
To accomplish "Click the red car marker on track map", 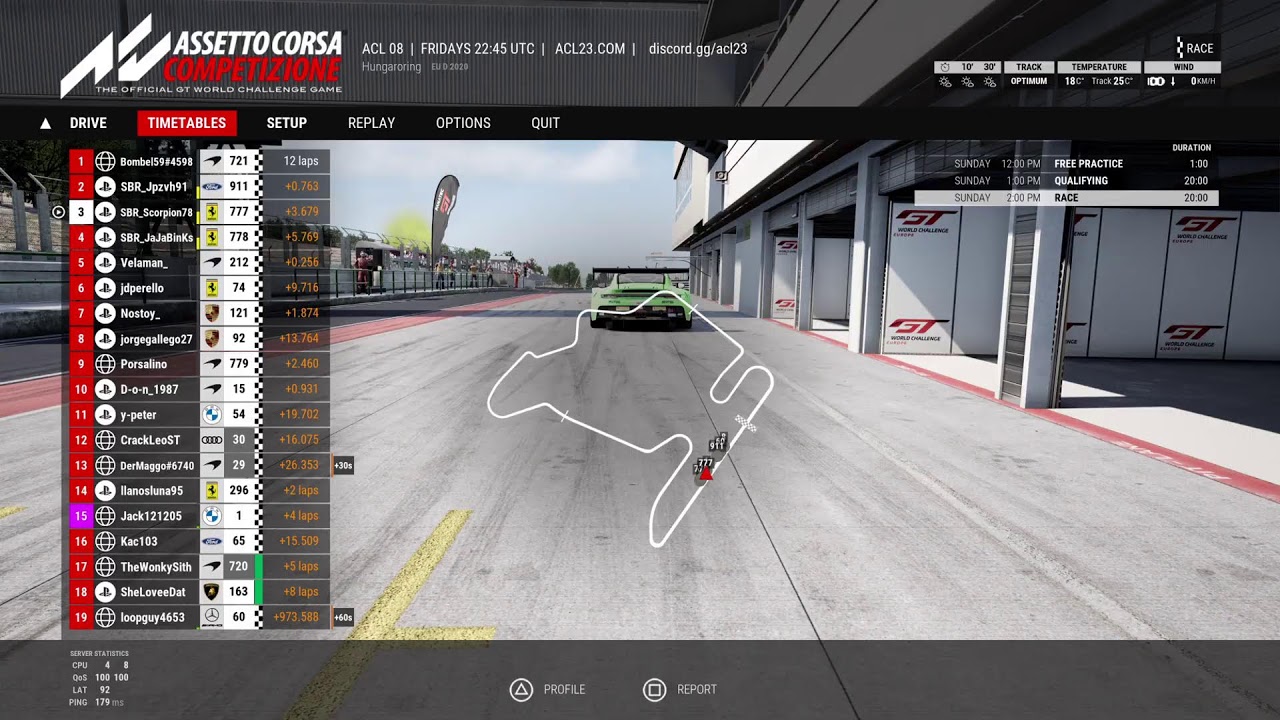I will click(x=706, y=473).
